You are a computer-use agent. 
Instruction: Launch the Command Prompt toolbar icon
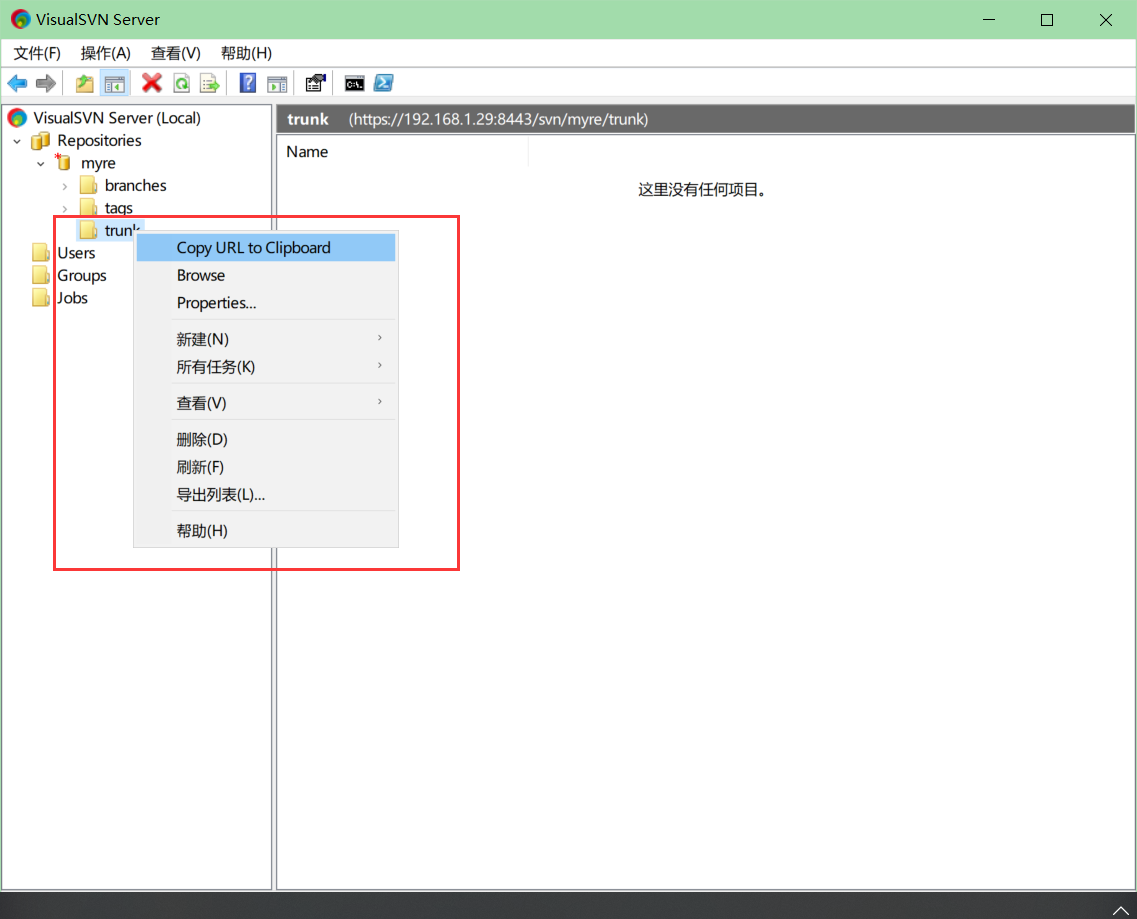pyautogui.click(x=355, y=83)
